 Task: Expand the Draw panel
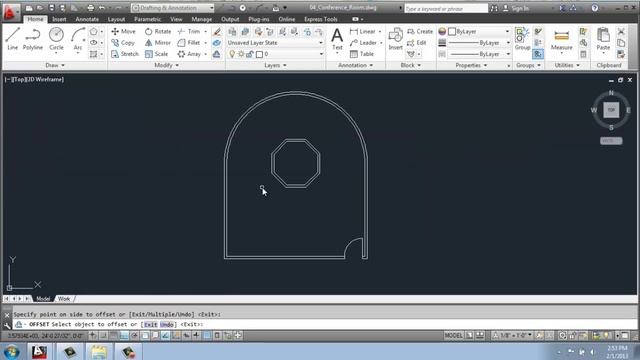(55, 65)
